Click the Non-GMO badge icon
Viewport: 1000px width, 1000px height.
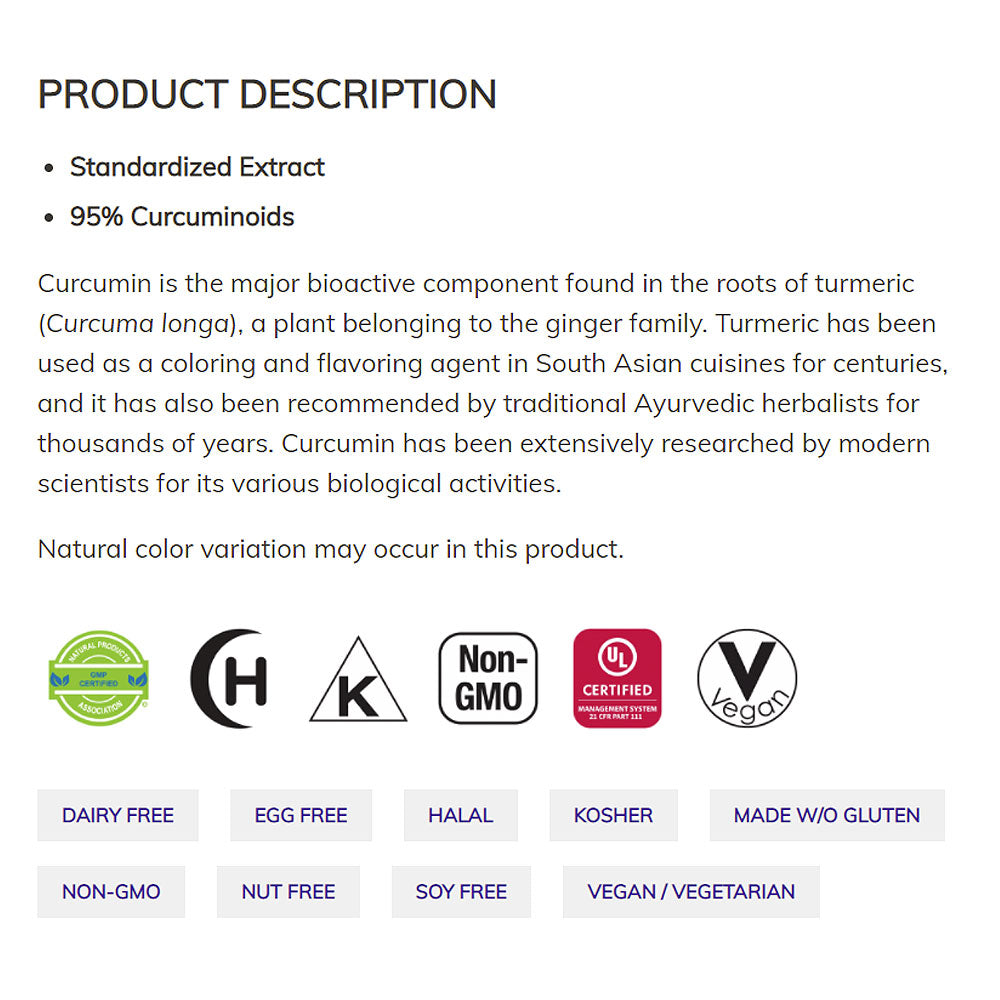pyautogui.click(x=488, y=677)
